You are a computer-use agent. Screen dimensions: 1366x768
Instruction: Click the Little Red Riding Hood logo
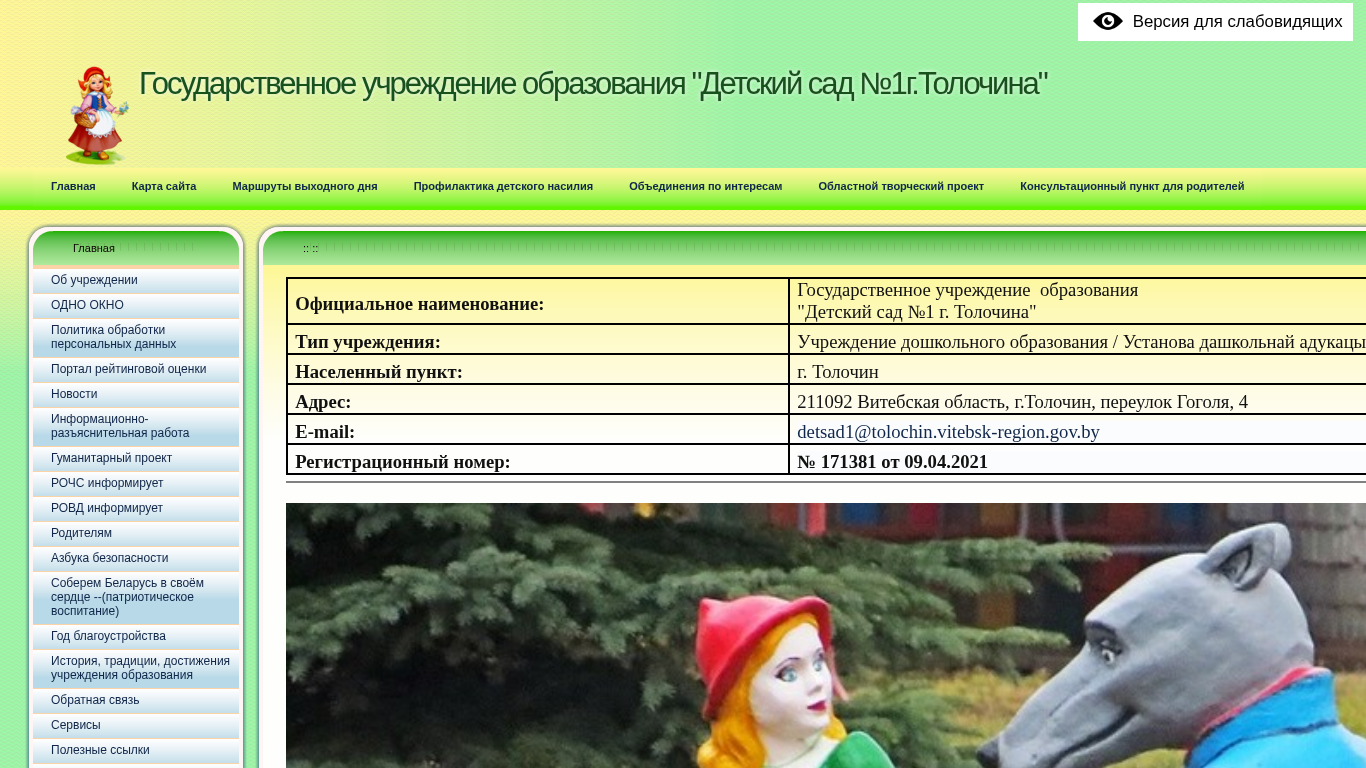click(x=97, y=115)
